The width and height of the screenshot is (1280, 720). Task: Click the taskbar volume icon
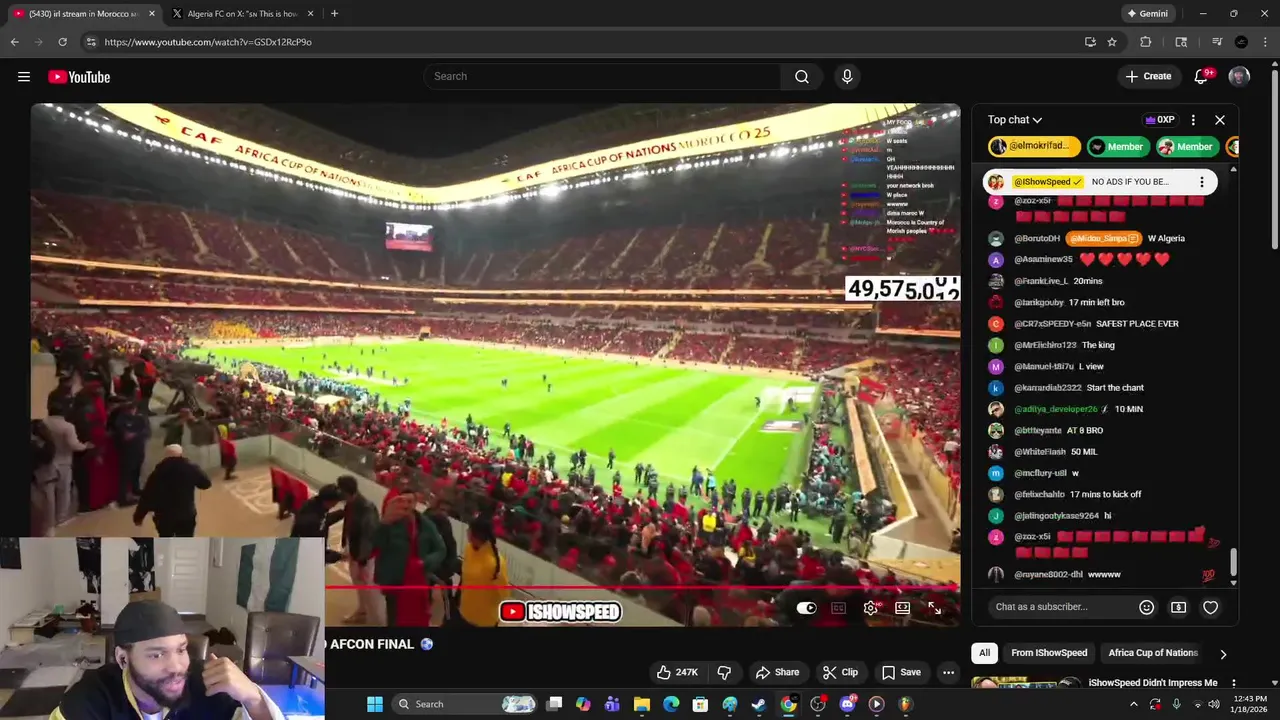[x=1213, y=704]
